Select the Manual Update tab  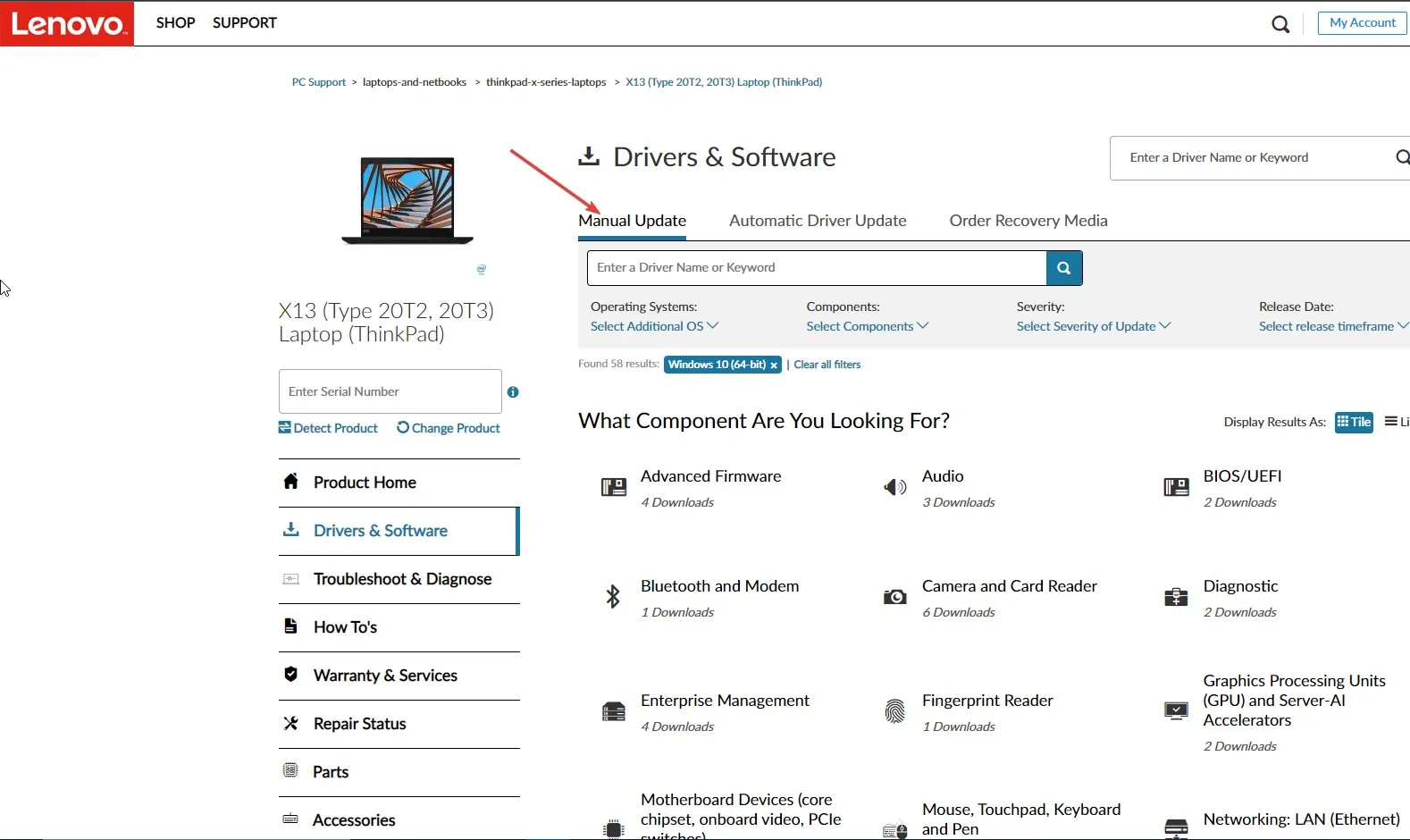[632, 221]
